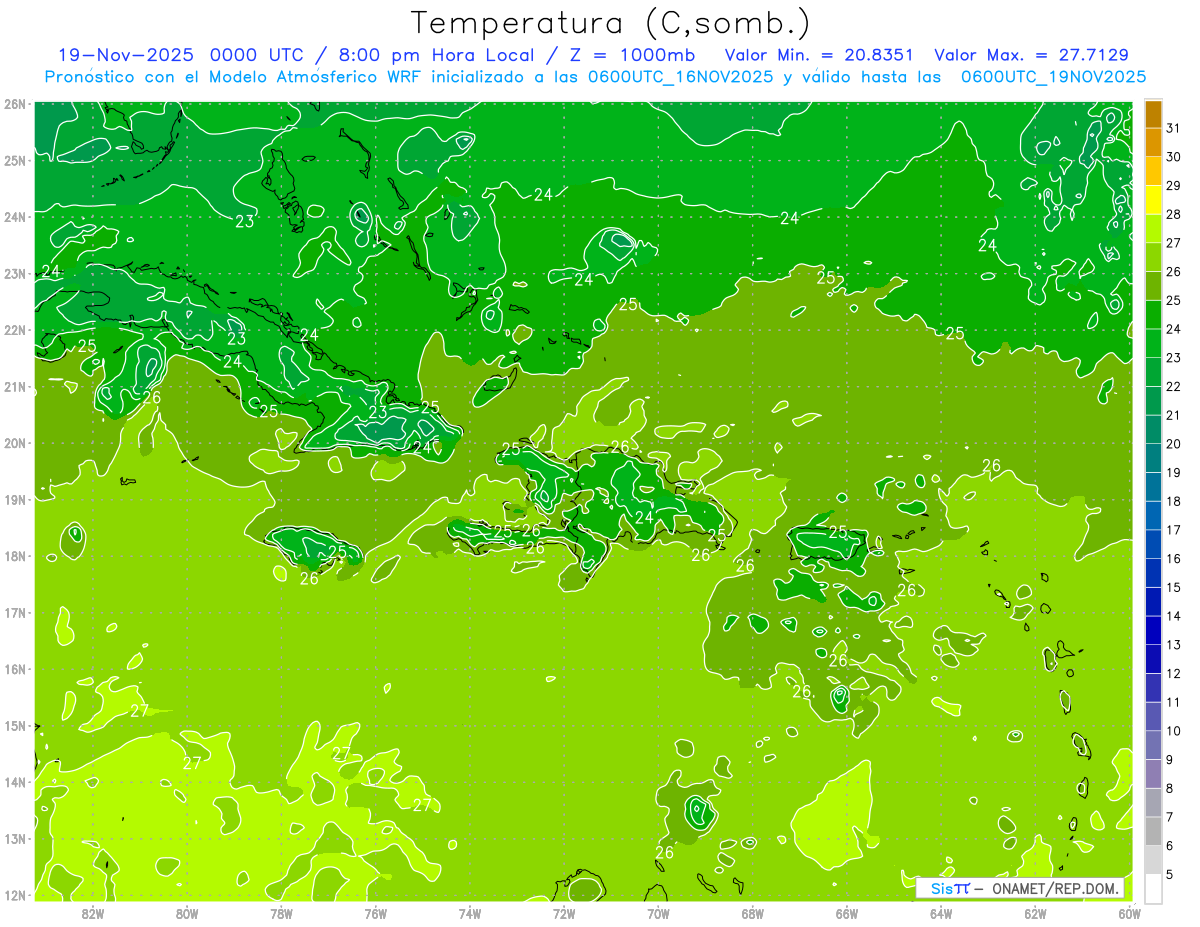The width and height of the screenshot is (1200, 927).
Task: Click the yellow swatch between 28 and 29
Action: click(1153, 200)
